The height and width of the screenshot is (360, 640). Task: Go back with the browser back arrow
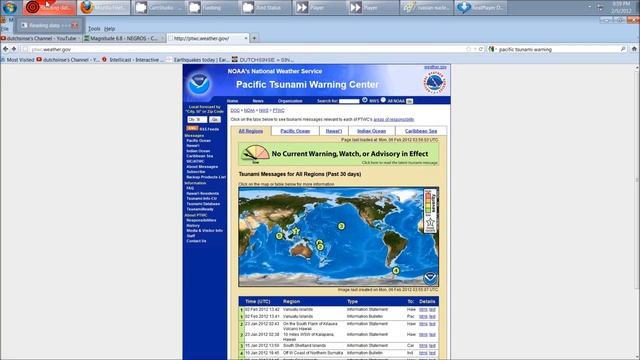(x=5, y=49)
